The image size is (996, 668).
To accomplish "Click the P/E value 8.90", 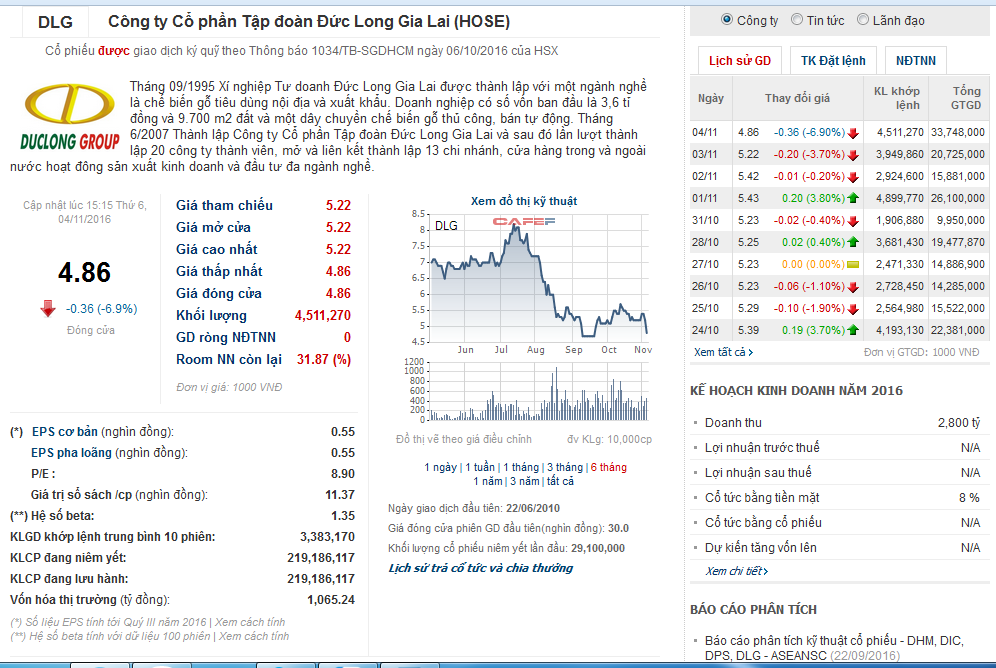I will pos(343,474).
